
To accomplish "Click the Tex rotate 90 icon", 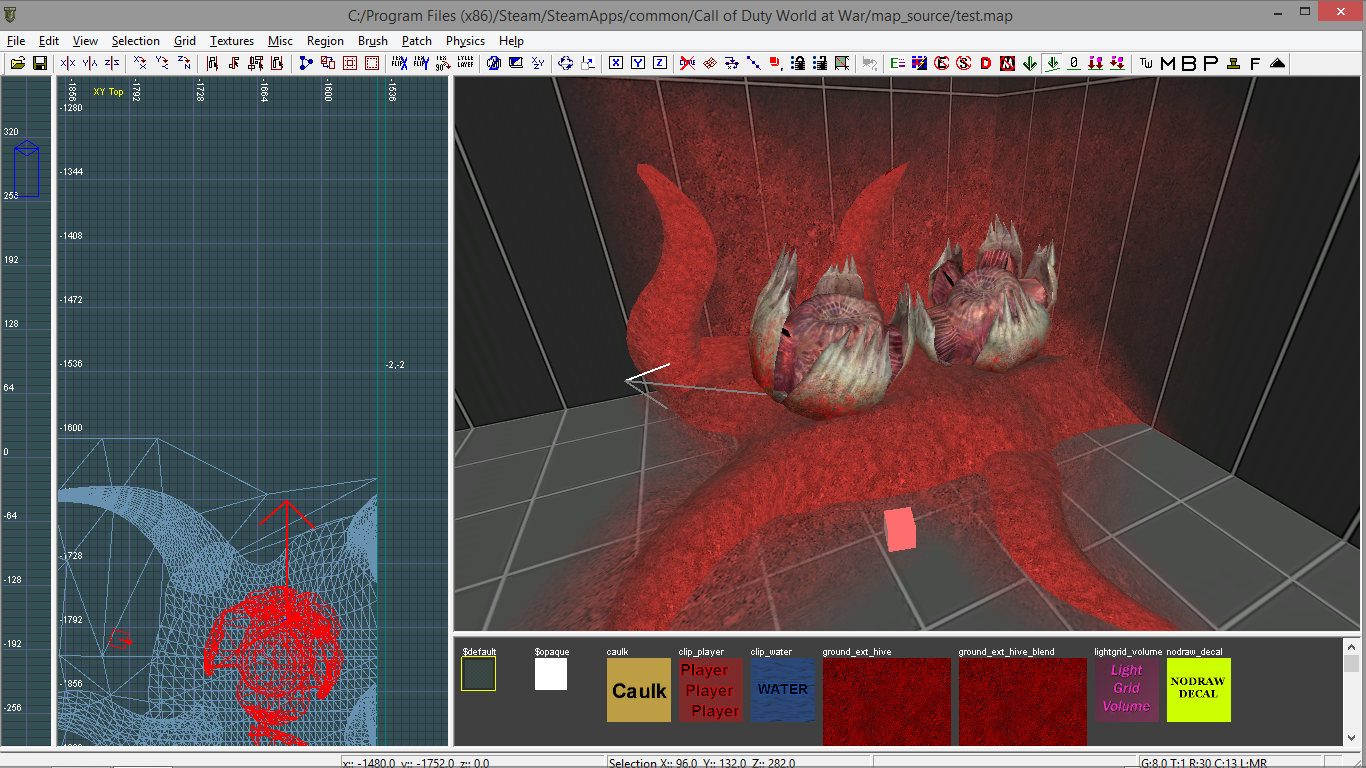I will point(443,63).
